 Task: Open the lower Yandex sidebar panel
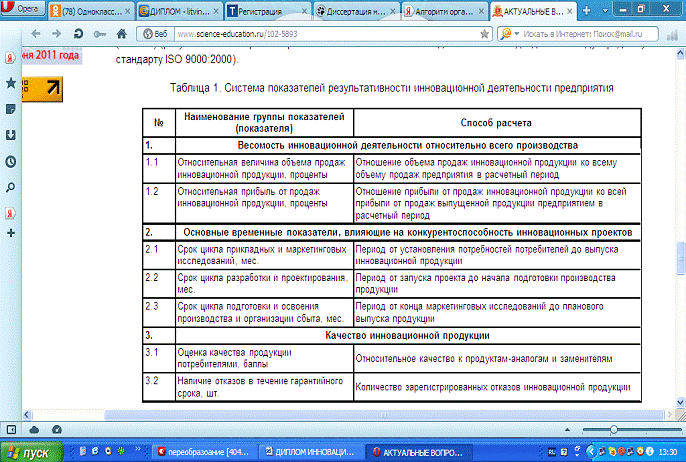pyautogui.click(x=10, y=214)
